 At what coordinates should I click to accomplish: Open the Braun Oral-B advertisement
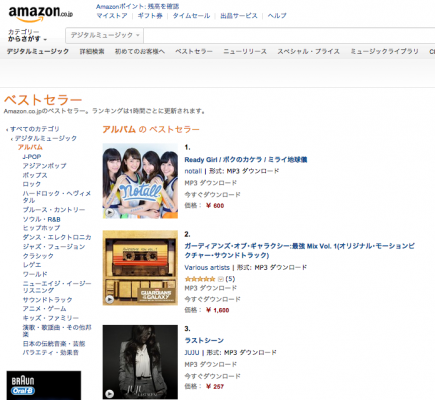point(44,385)
